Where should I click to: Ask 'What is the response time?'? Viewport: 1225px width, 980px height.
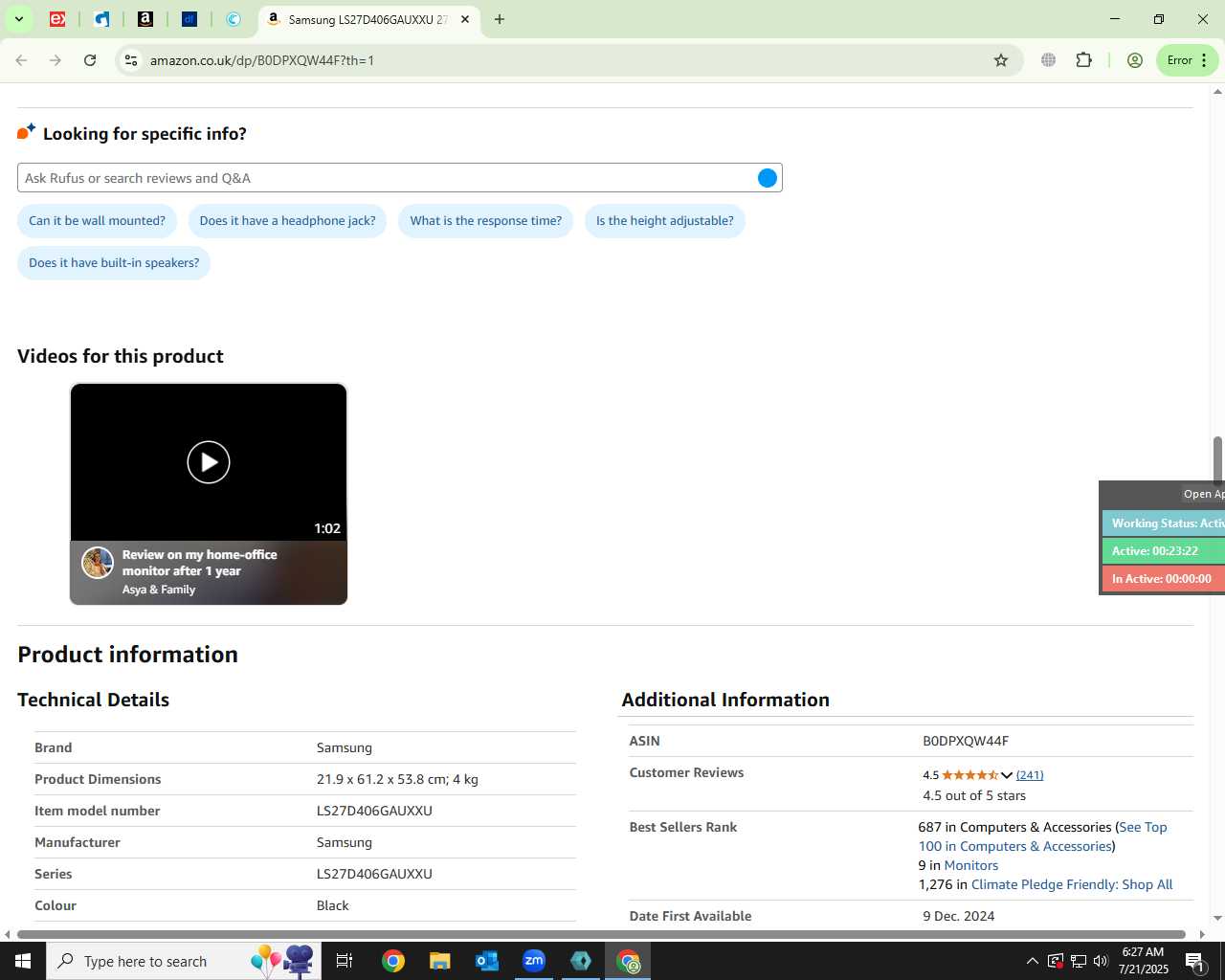pos(486,221)
